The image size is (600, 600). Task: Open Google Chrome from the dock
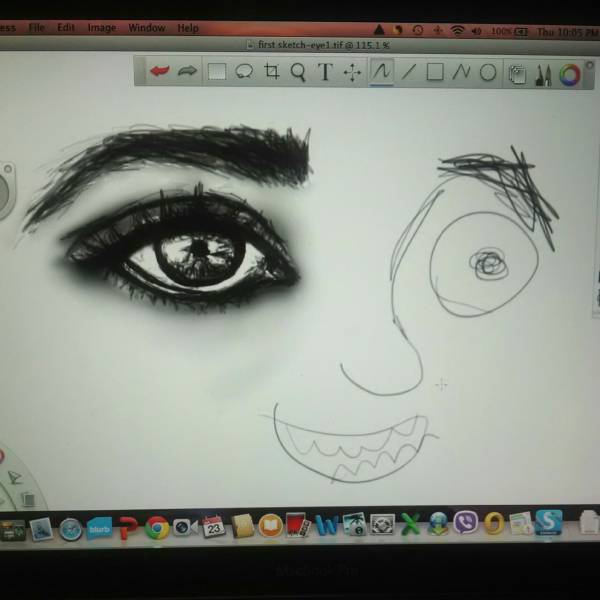[x=157, y=527]
